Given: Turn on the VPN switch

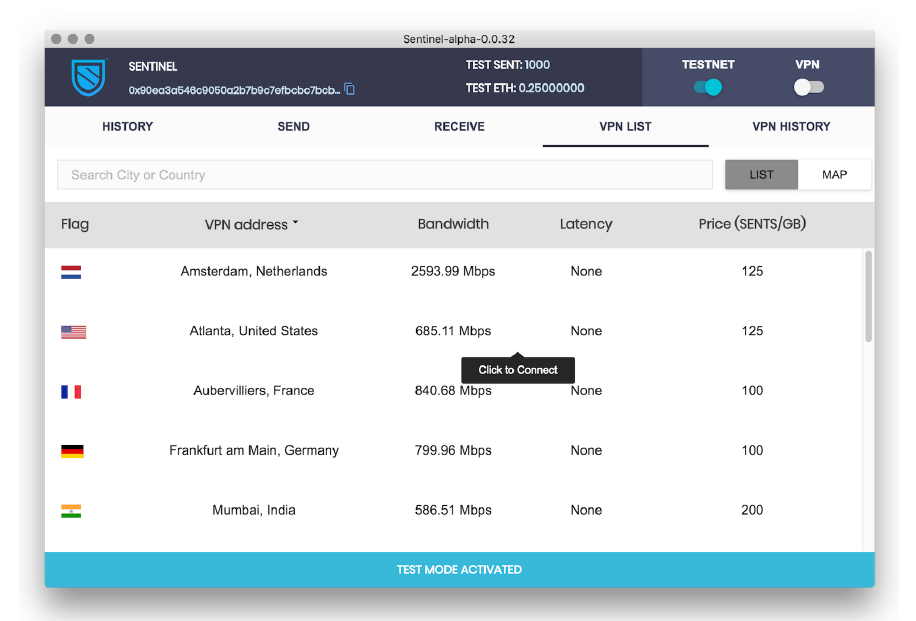Looking at the screenshot, I should pyautogui.click(x=809, y=87).
